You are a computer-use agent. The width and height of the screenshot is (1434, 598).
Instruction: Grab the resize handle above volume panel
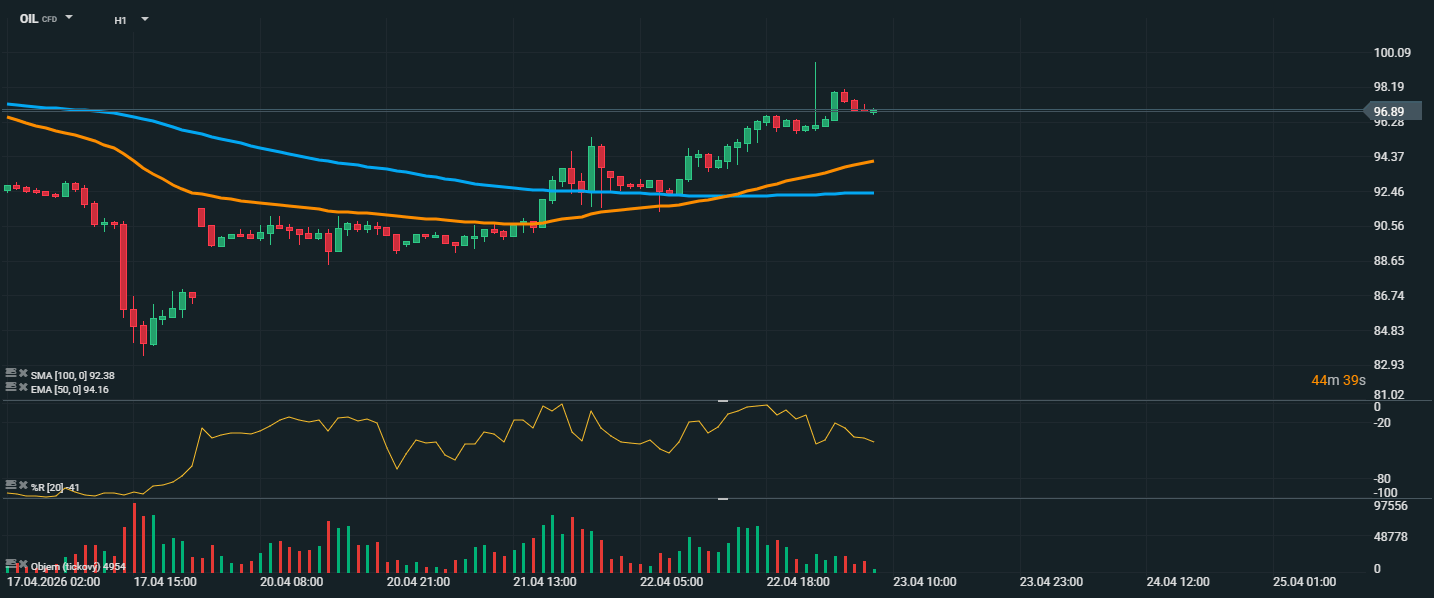(723, 498)
